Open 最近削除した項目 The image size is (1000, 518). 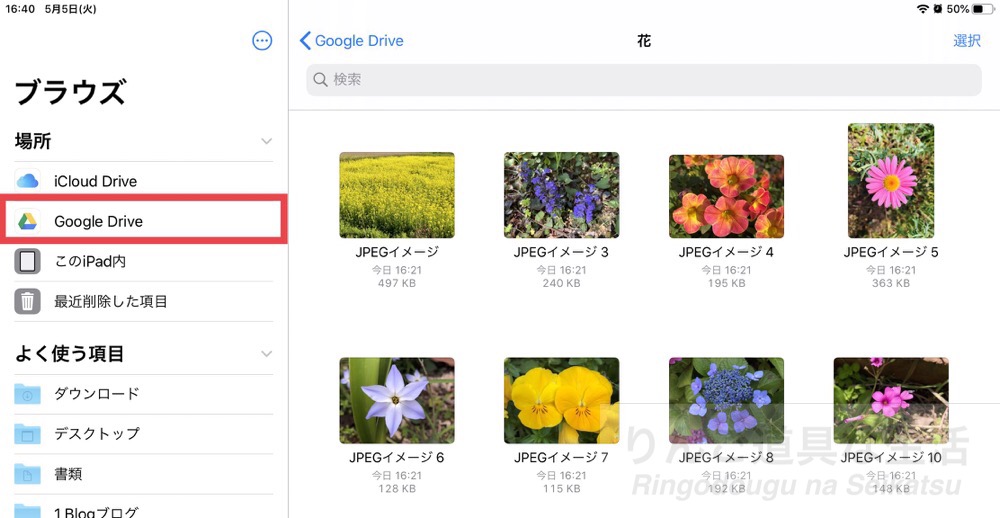coord(143,302)
